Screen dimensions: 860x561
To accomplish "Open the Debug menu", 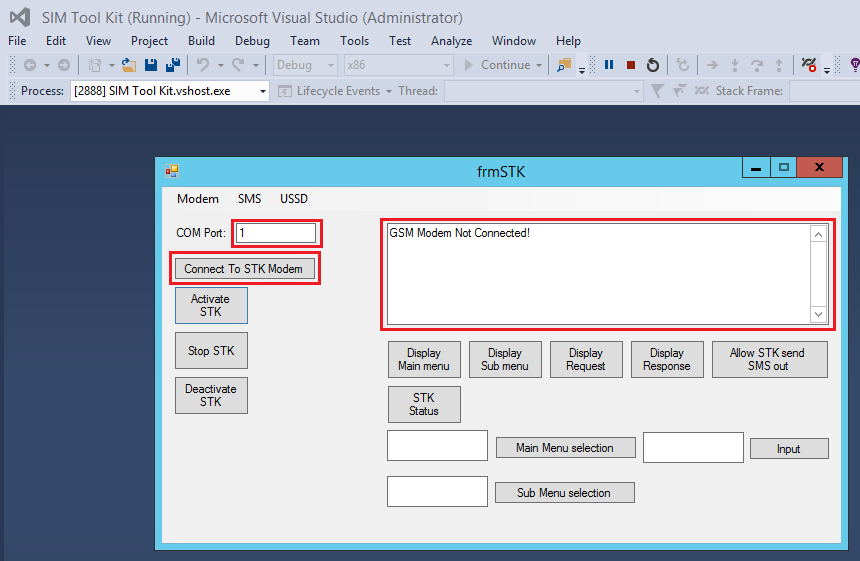I will click(x=252, y=41).
